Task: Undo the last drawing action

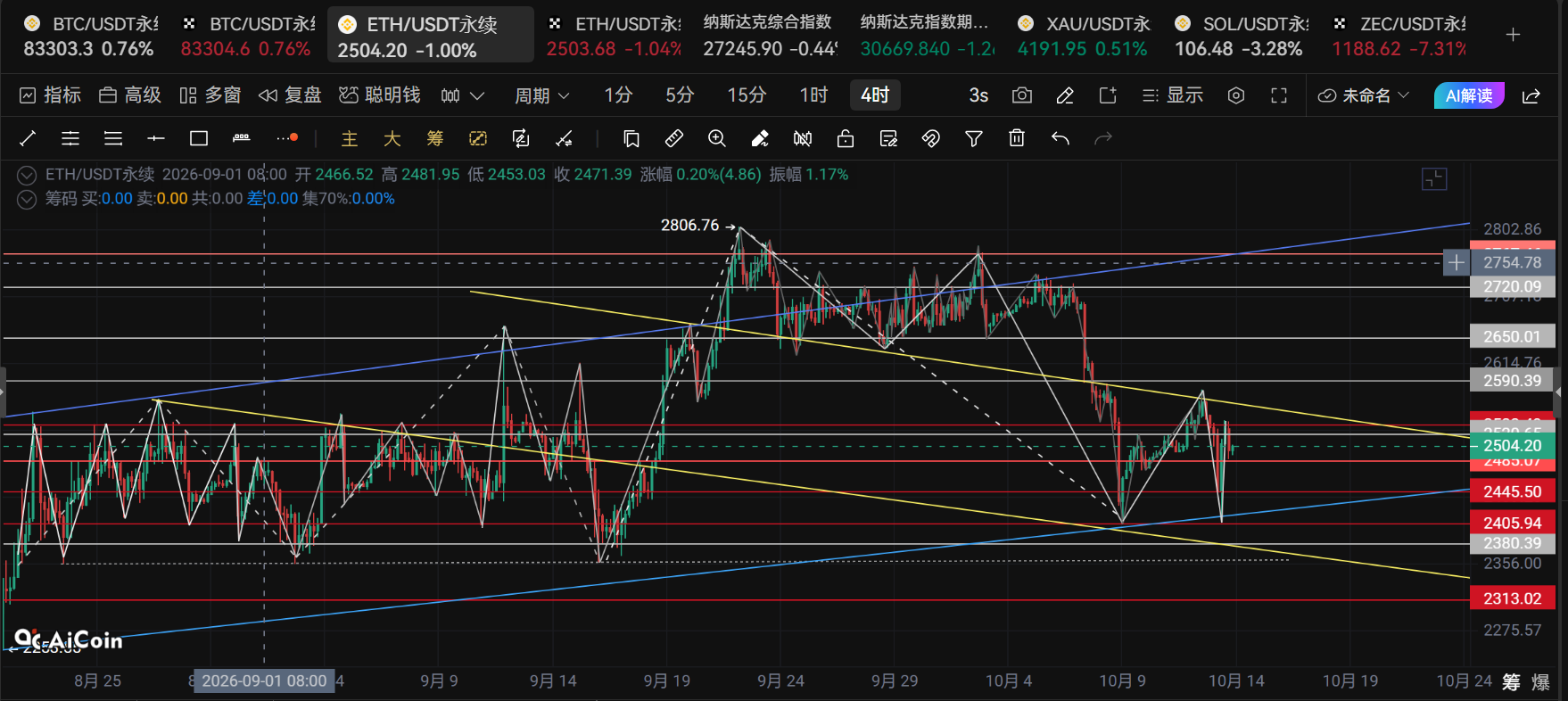Action: click(1060, 138)
